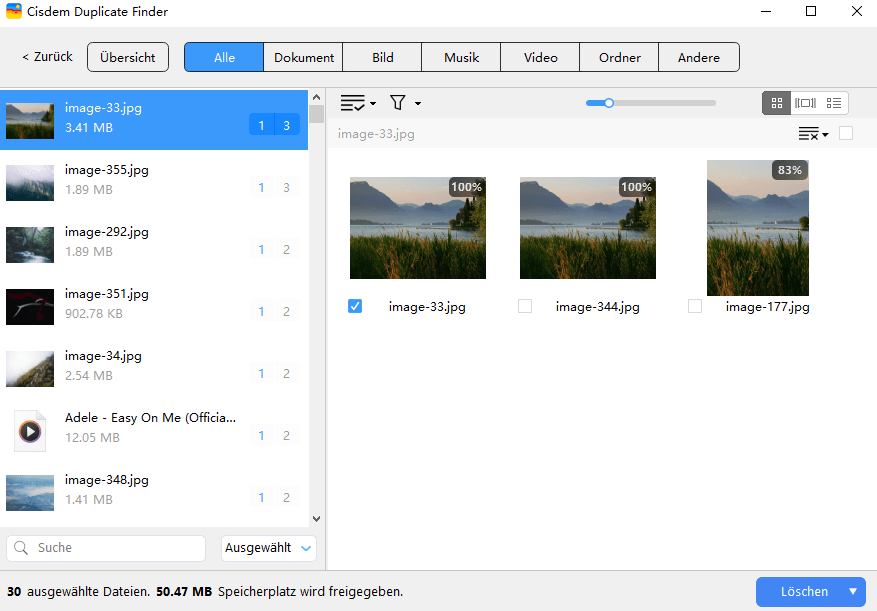Select image-355.jpg in the duplicate list
The image size is (877, 611).
coord(150,180)
